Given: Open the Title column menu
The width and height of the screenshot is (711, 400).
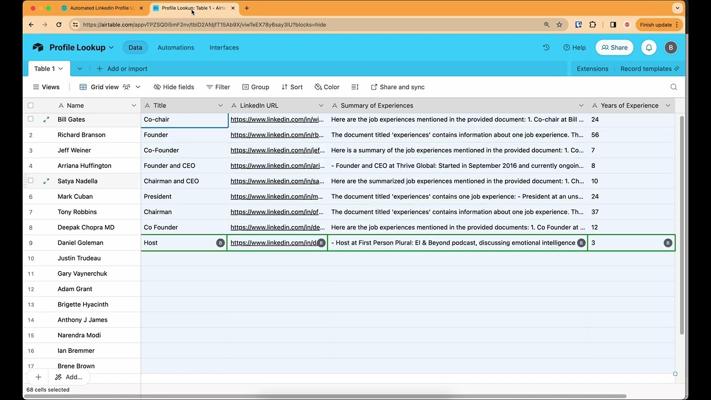Looking at the screenshot, I should tap(220, 105).
